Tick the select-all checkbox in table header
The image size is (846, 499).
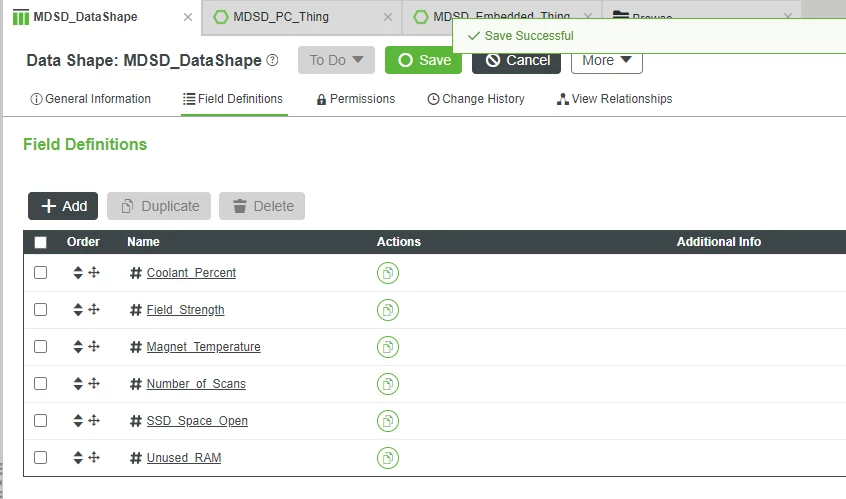[x=40, y=242]
